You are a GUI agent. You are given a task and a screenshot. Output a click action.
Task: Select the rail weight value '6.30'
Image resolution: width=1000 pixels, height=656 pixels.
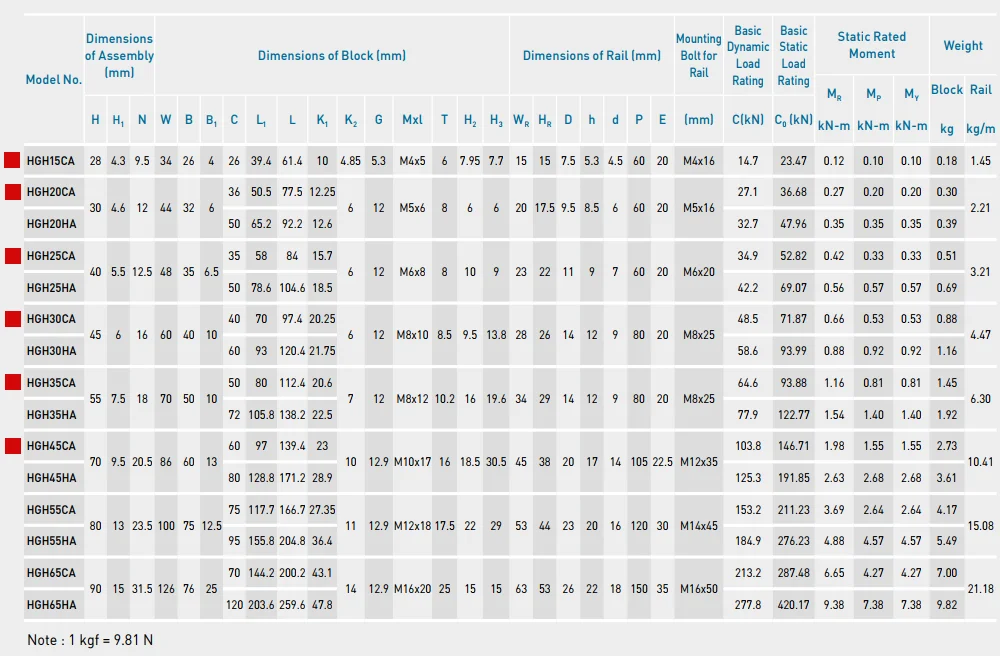pos(980,398)
